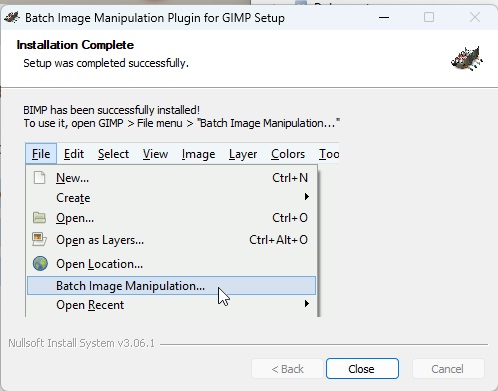Click the File menu in the illustration

tap(41, 154)
